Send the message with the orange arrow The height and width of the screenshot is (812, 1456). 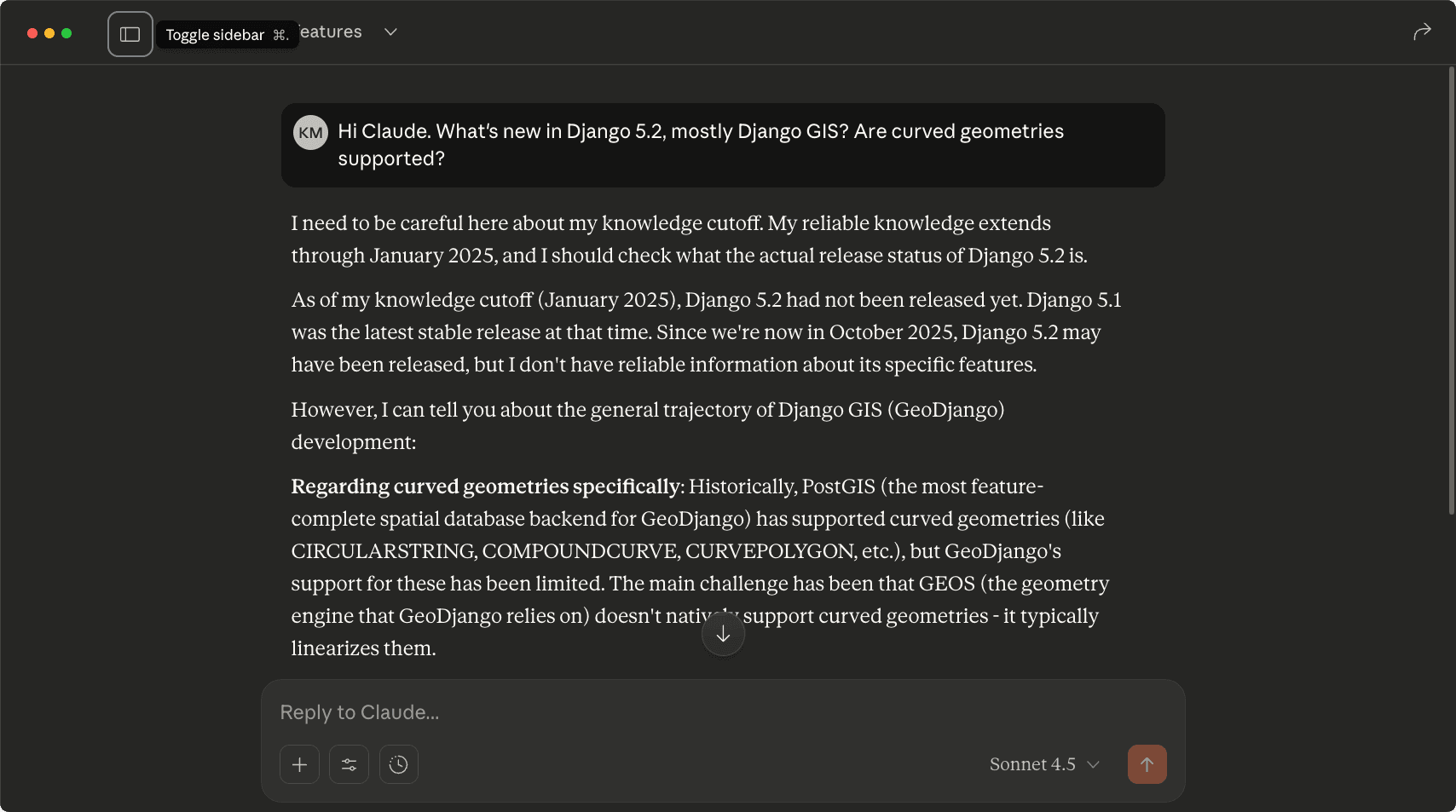pyautogui.click(x=1147, y=764)
